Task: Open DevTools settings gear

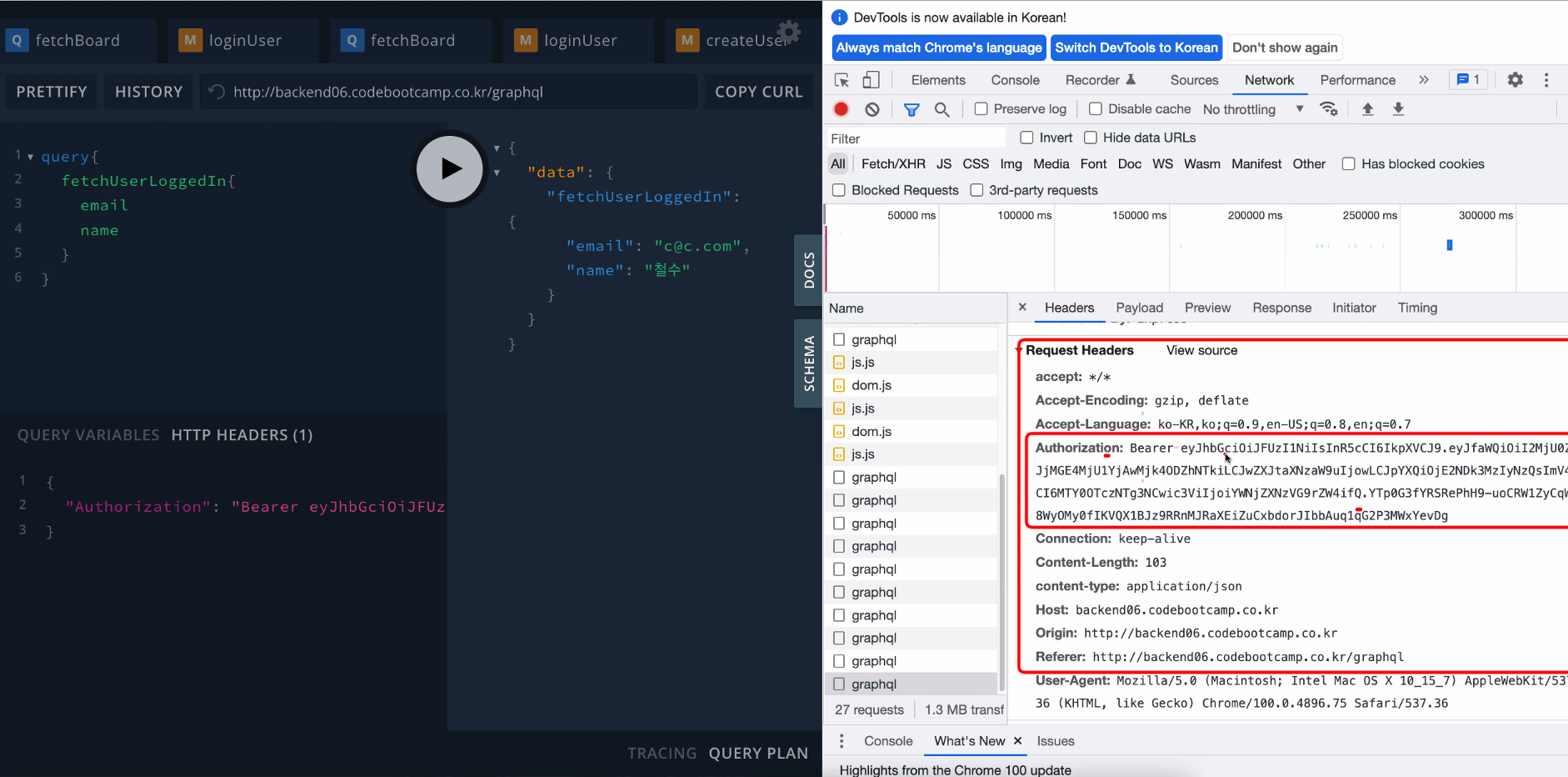Action: tap(1516, 80)
